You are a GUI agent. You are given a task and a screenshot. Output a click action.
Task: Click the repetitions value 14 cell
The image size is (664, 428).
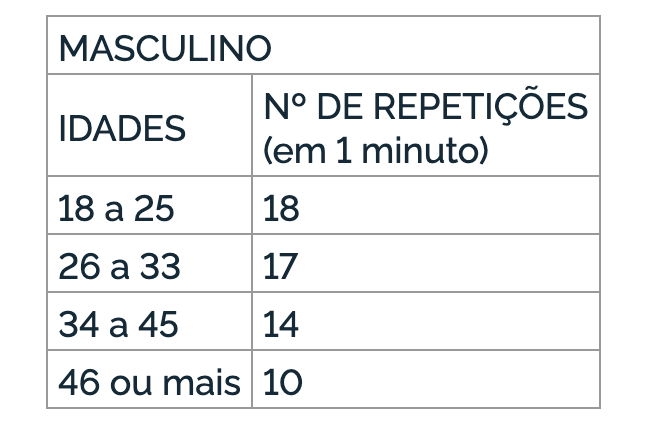point(281,325)
